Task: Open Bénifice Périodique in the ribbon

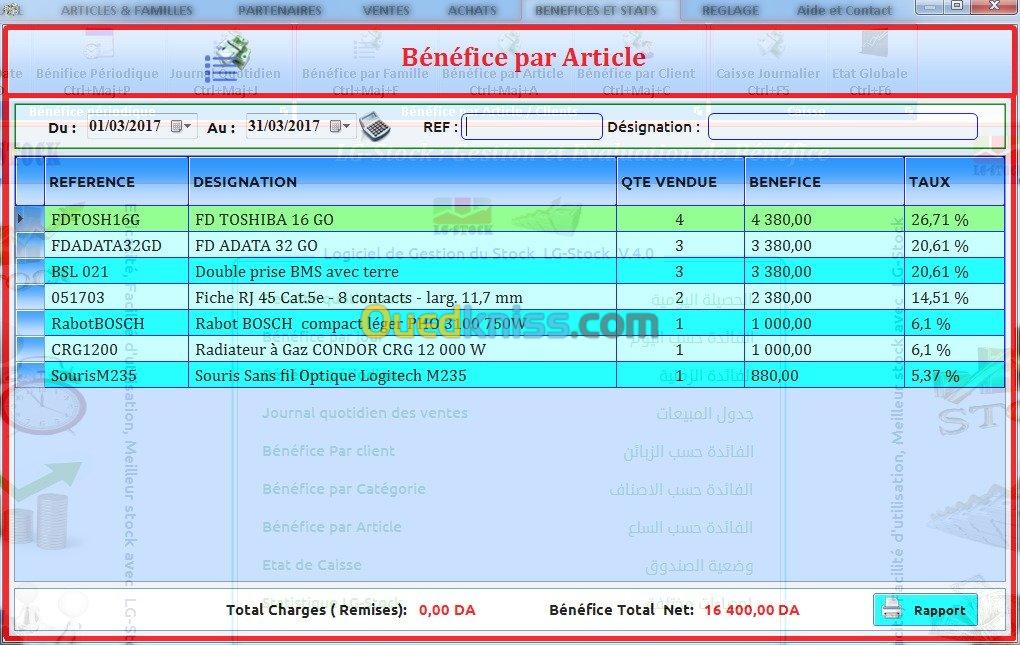Action: point(98,65)
